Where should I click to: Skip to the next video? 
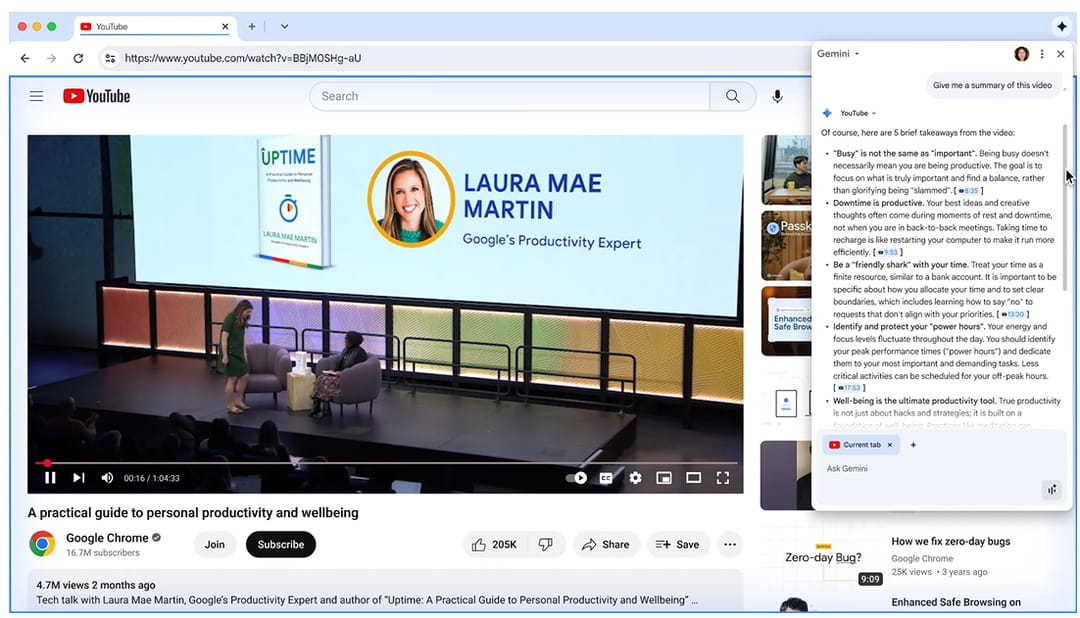click(x=79, y=478)
